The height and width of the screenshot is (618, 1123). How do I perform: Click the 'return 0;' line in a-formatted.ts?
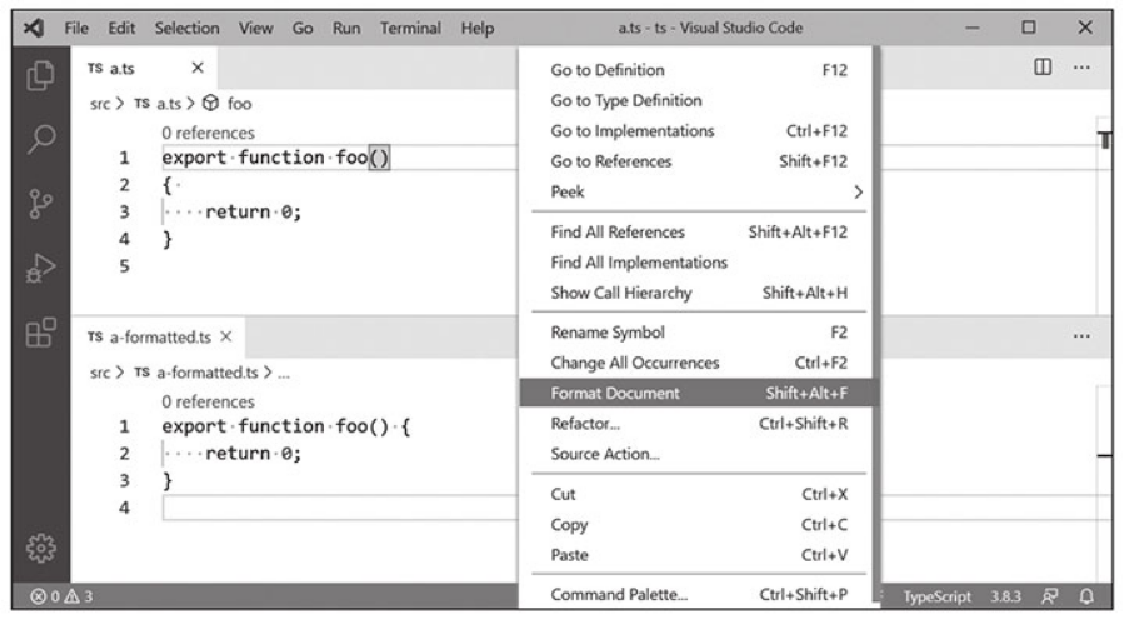[x=253, y=454]
